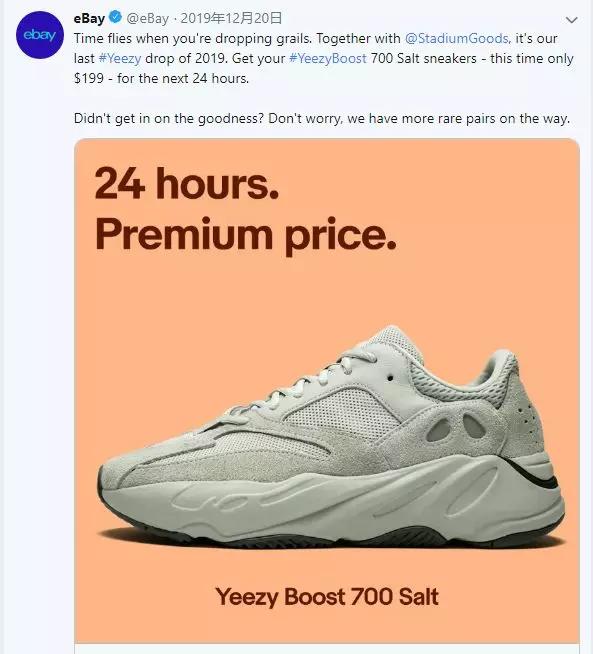Open the #YeezyBoost hashtag
The height and width of the screenshot is (654, 593).
(328, 58)
